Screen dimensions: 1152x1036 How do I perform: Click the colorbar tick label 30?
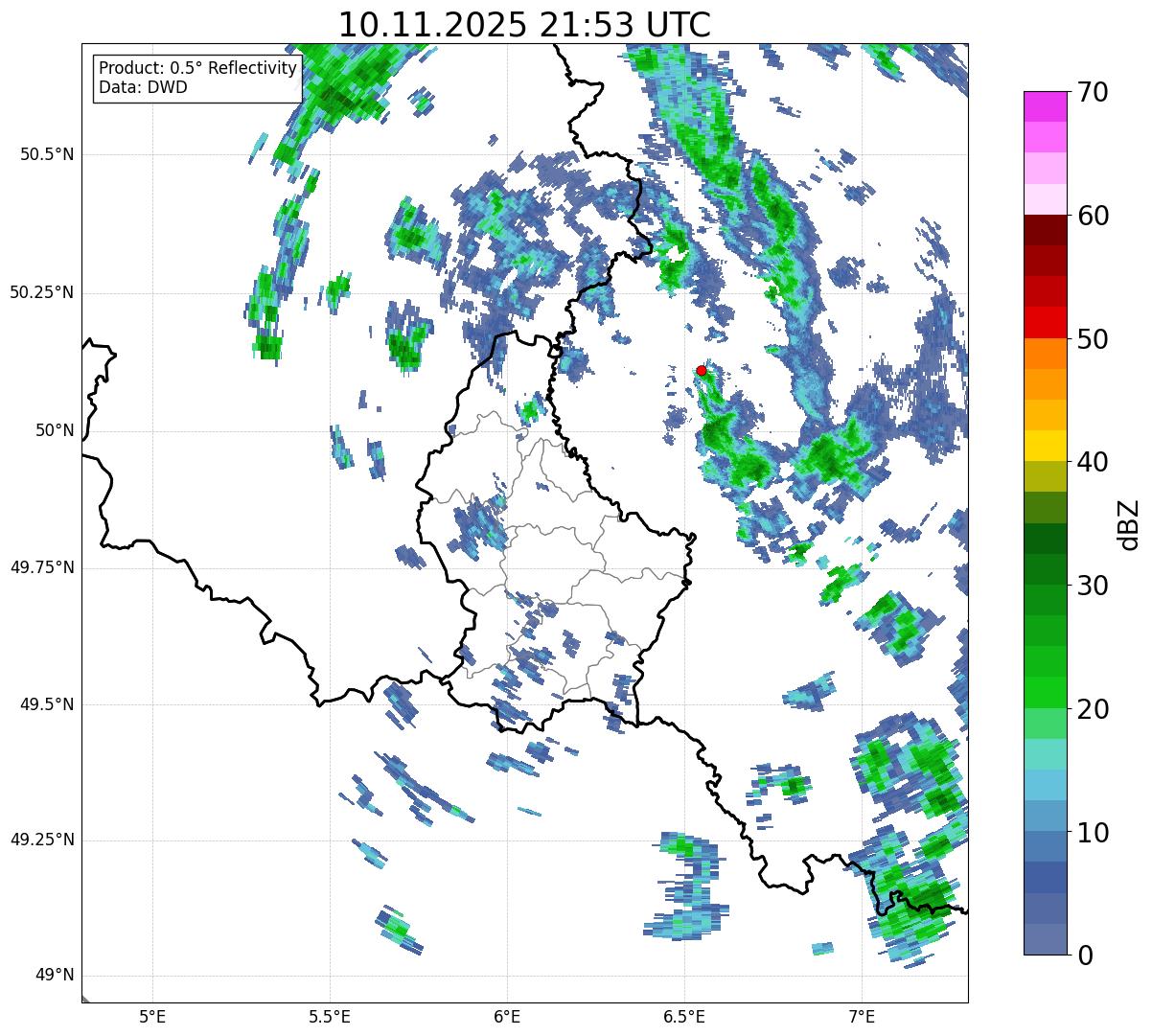coord(1093,586)
